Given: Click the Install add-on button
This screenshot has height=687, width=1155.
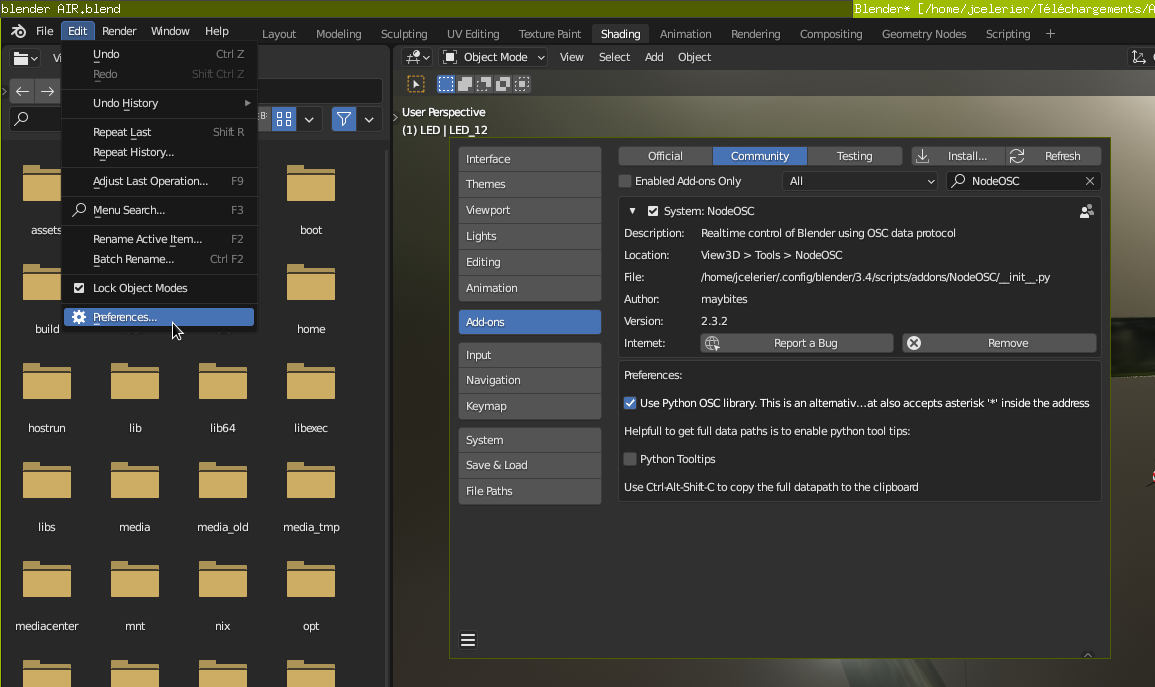Looking at the screenshot, I should [958, 156].
